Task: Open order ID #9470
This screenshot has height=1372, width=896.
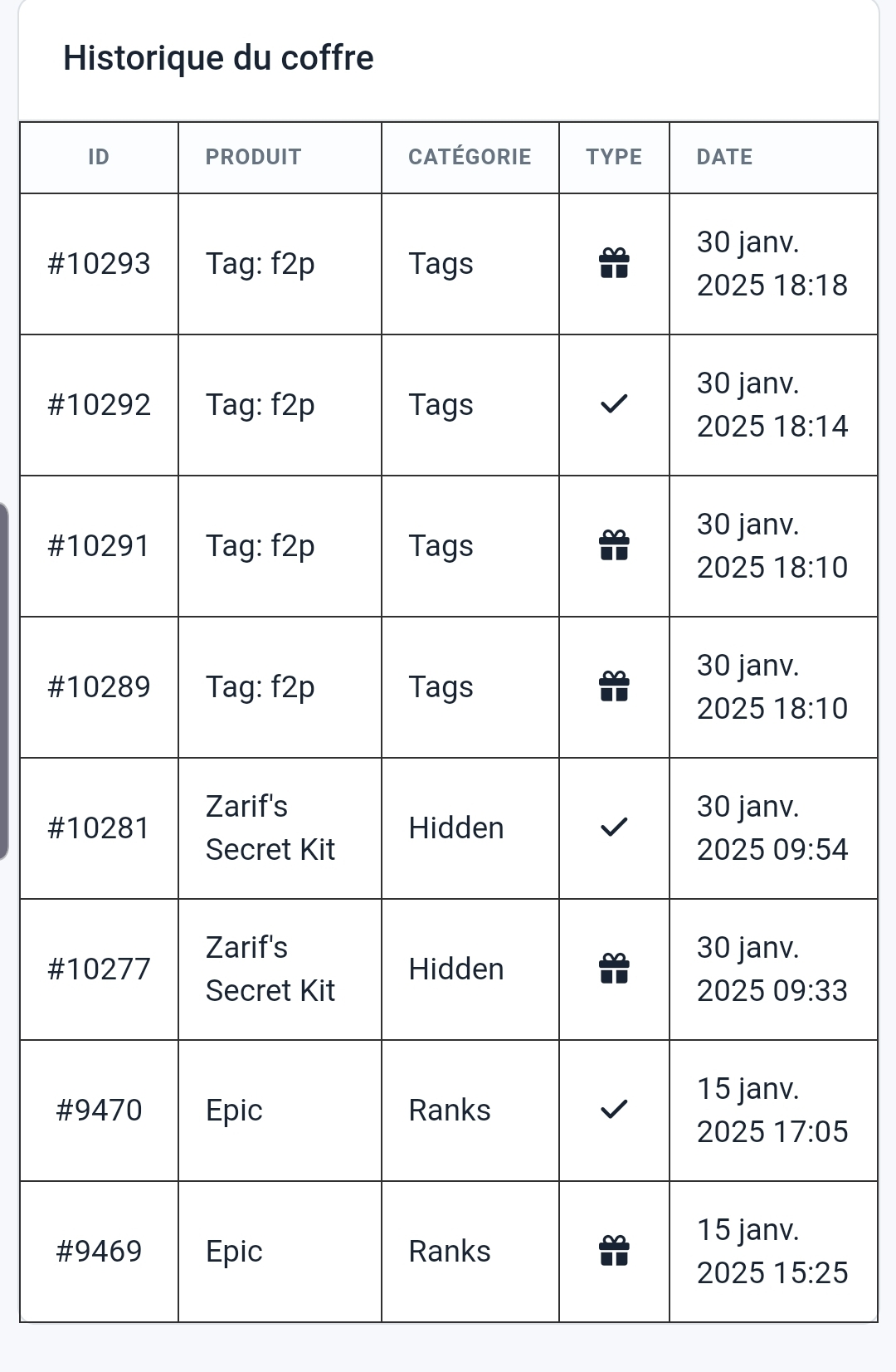Action: pyautogui.click(x=99, y=1111)
